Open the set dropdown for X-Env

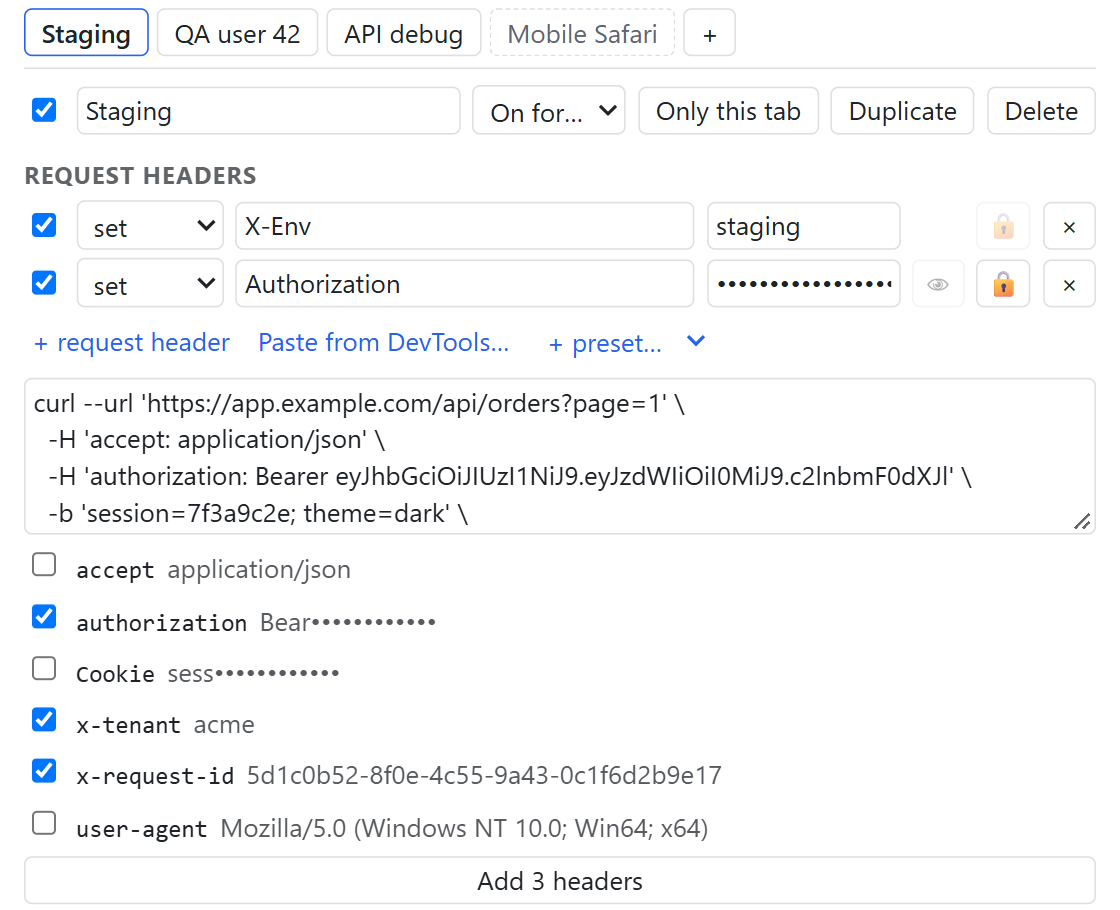tap(150, 226)
